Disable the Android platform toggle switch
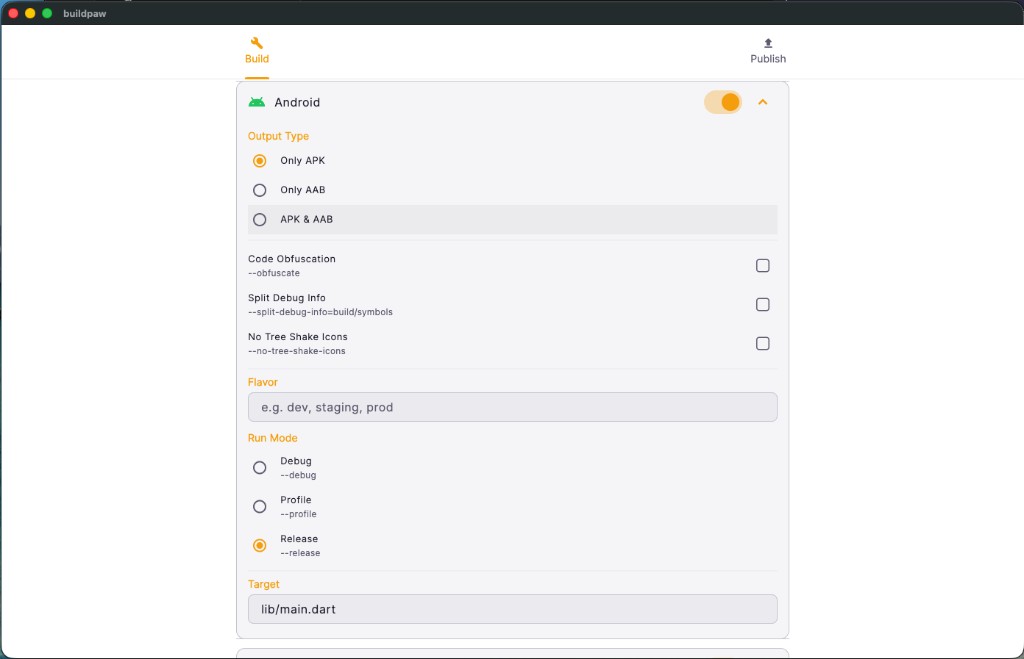 click(722, 102)
